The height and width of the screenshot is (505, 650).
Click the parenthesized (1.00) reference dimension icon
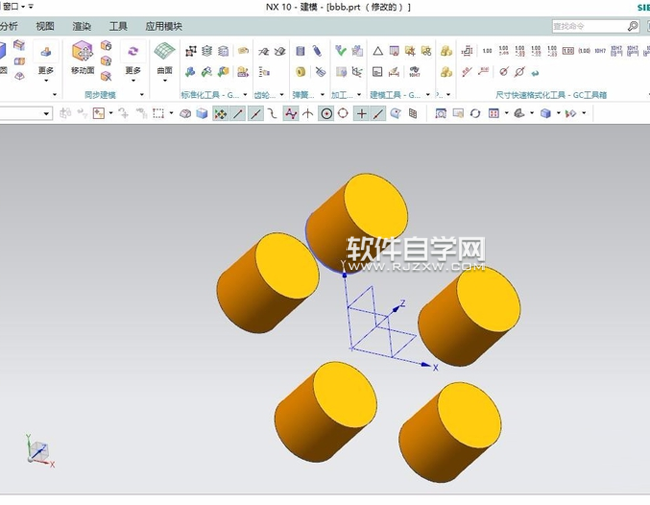point(584,51)
